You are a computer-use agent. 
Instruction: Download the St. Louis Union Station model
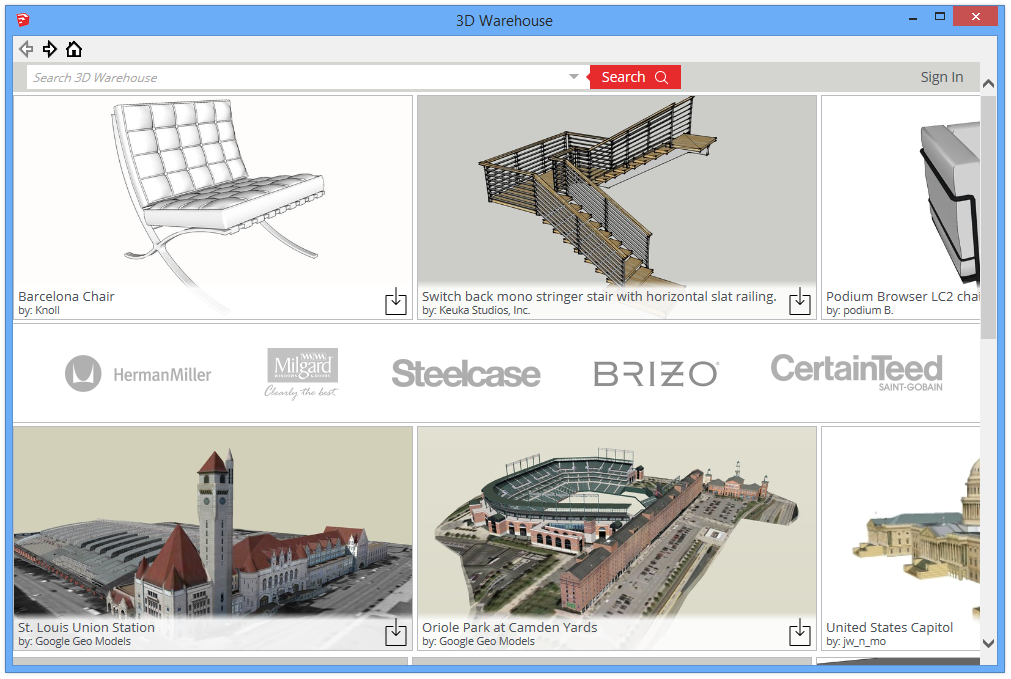point(395,632)
